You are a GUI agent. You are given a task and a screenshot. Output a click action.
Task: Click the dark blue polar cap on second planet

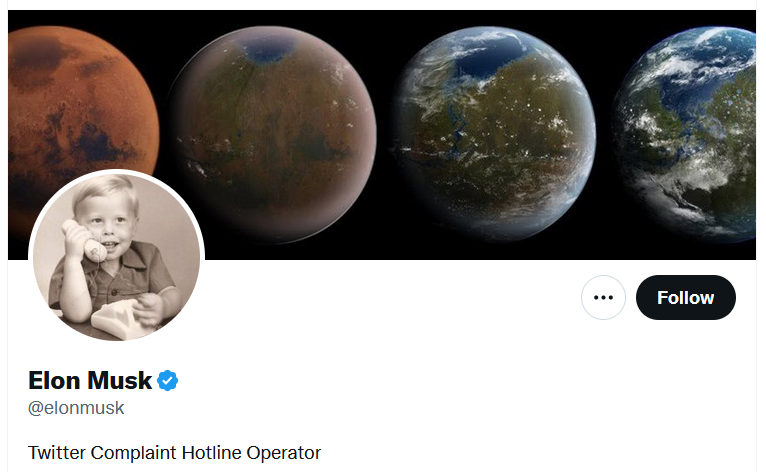coord(268,50)
